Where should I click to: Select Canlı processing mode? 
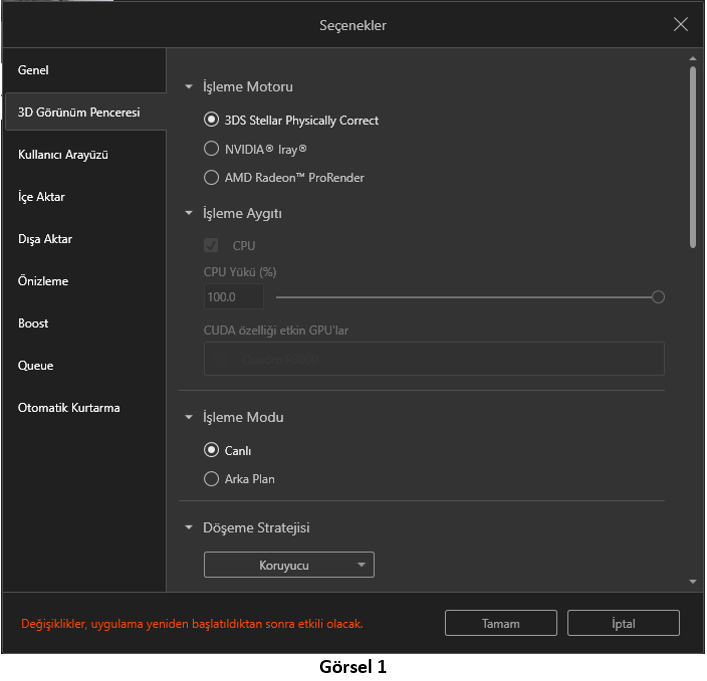tap(211, 450)
